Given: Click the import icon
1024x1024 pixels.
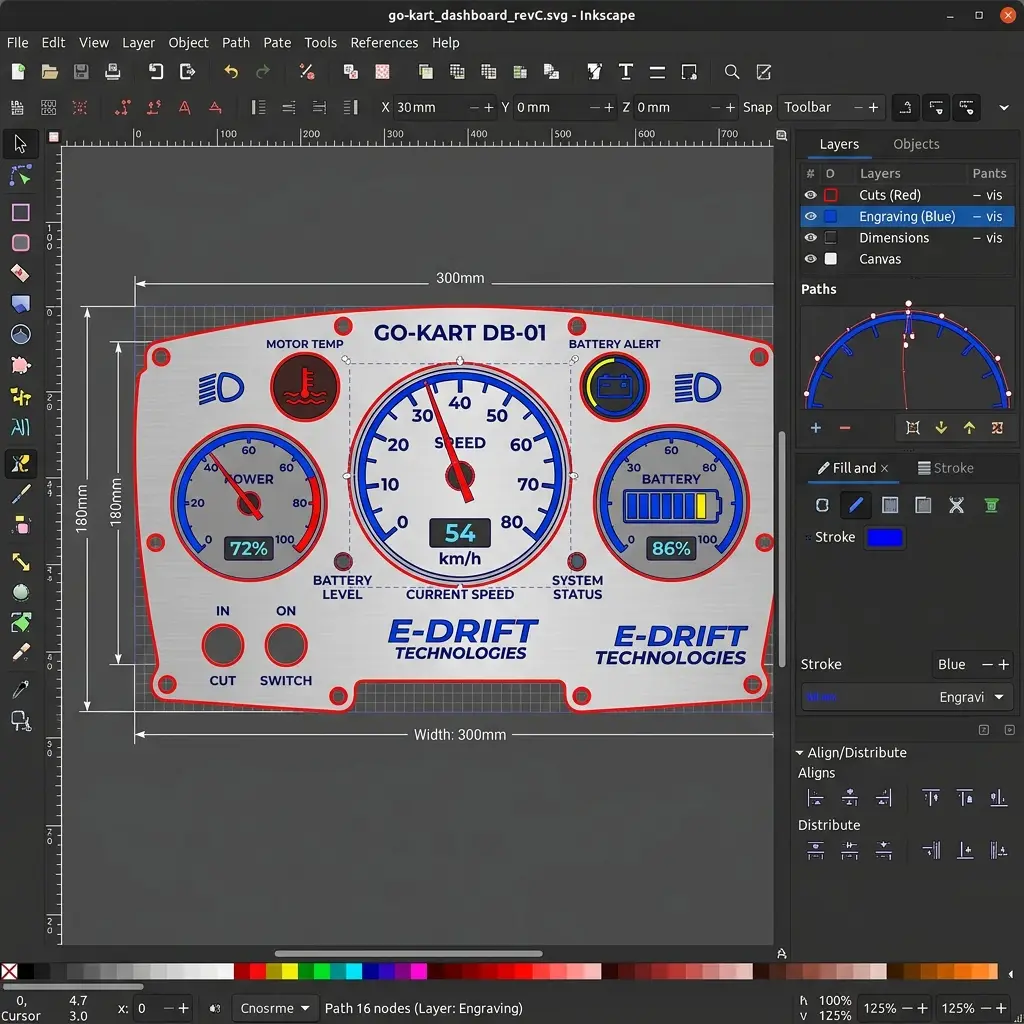Looking at the screenshot, I should (x=155, y=72).
